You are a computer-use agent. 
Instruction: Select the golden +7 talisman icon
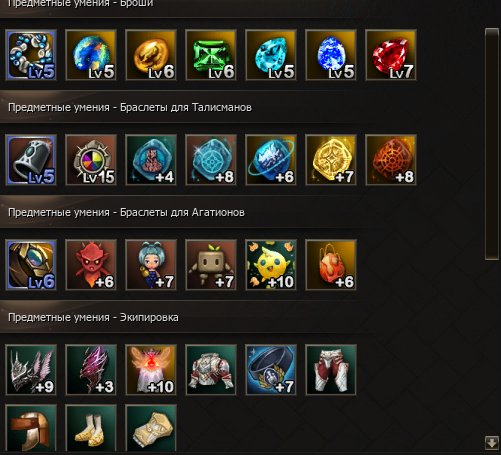pos(331,160)
